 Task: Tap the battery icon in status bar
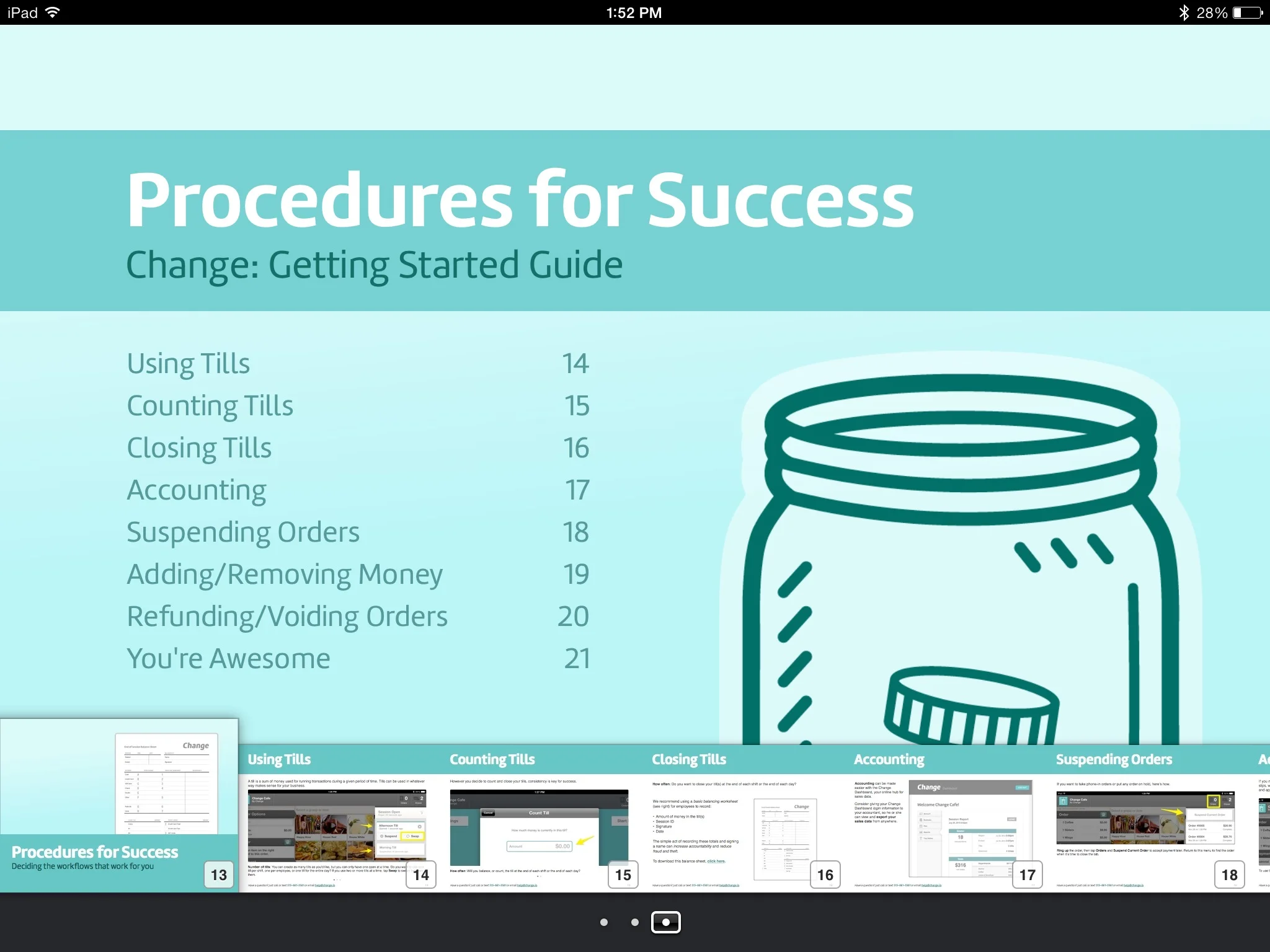point(1247,12)
